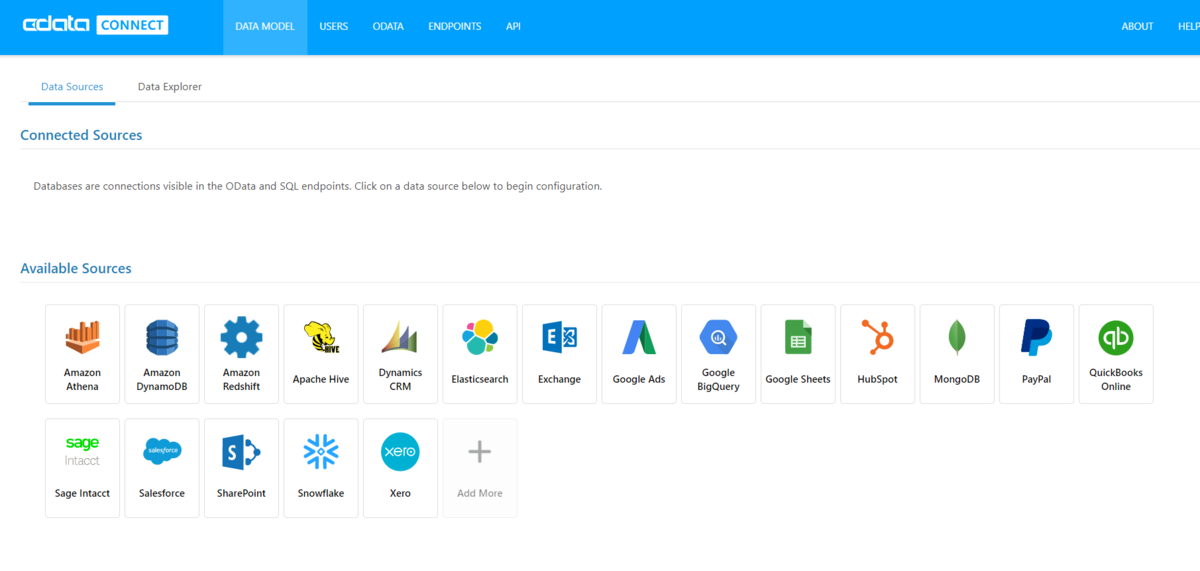1200x571 pixels.
Task: Select the Sage Intacct source tile
Action: [82, 468]
